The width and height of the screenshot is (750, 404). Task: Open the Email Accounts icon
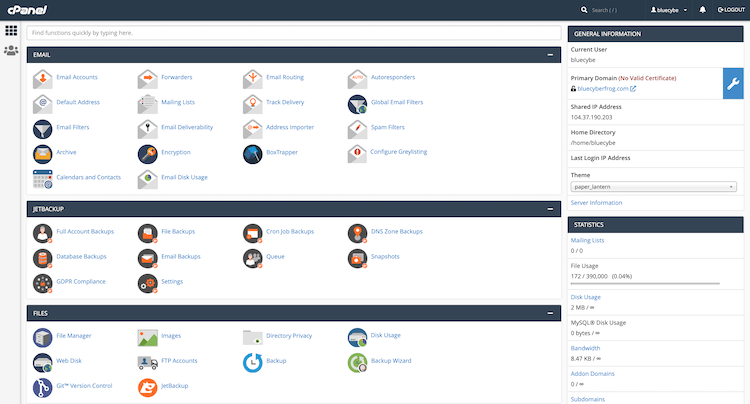(43, 79)
